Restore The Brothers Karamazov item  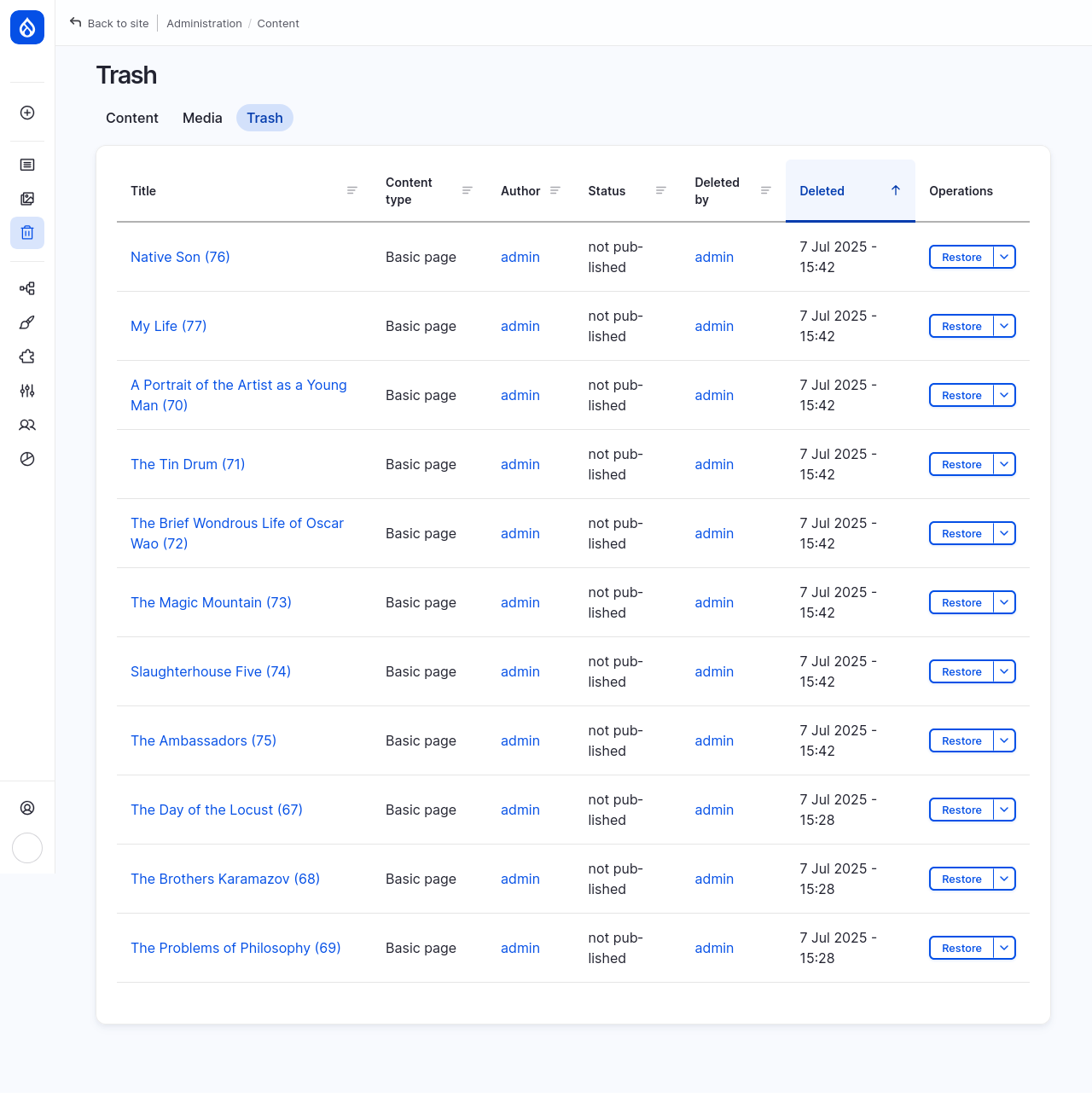(x=961, y=879)
